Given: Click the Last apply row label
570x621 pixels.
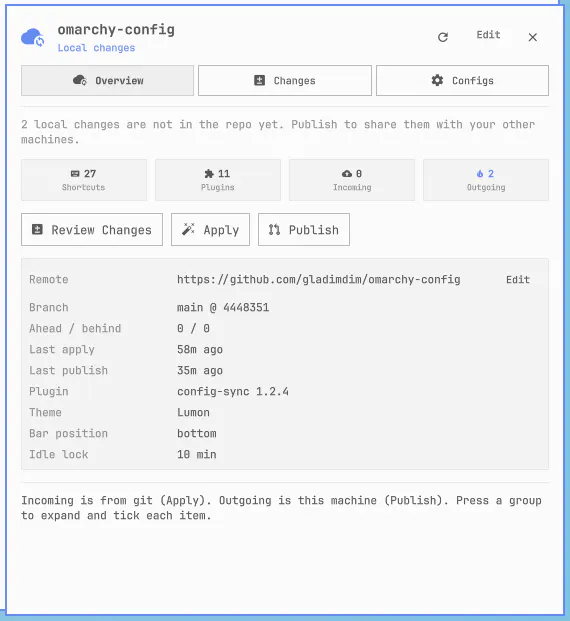Looking at the screenshot, I should point(62,350).
